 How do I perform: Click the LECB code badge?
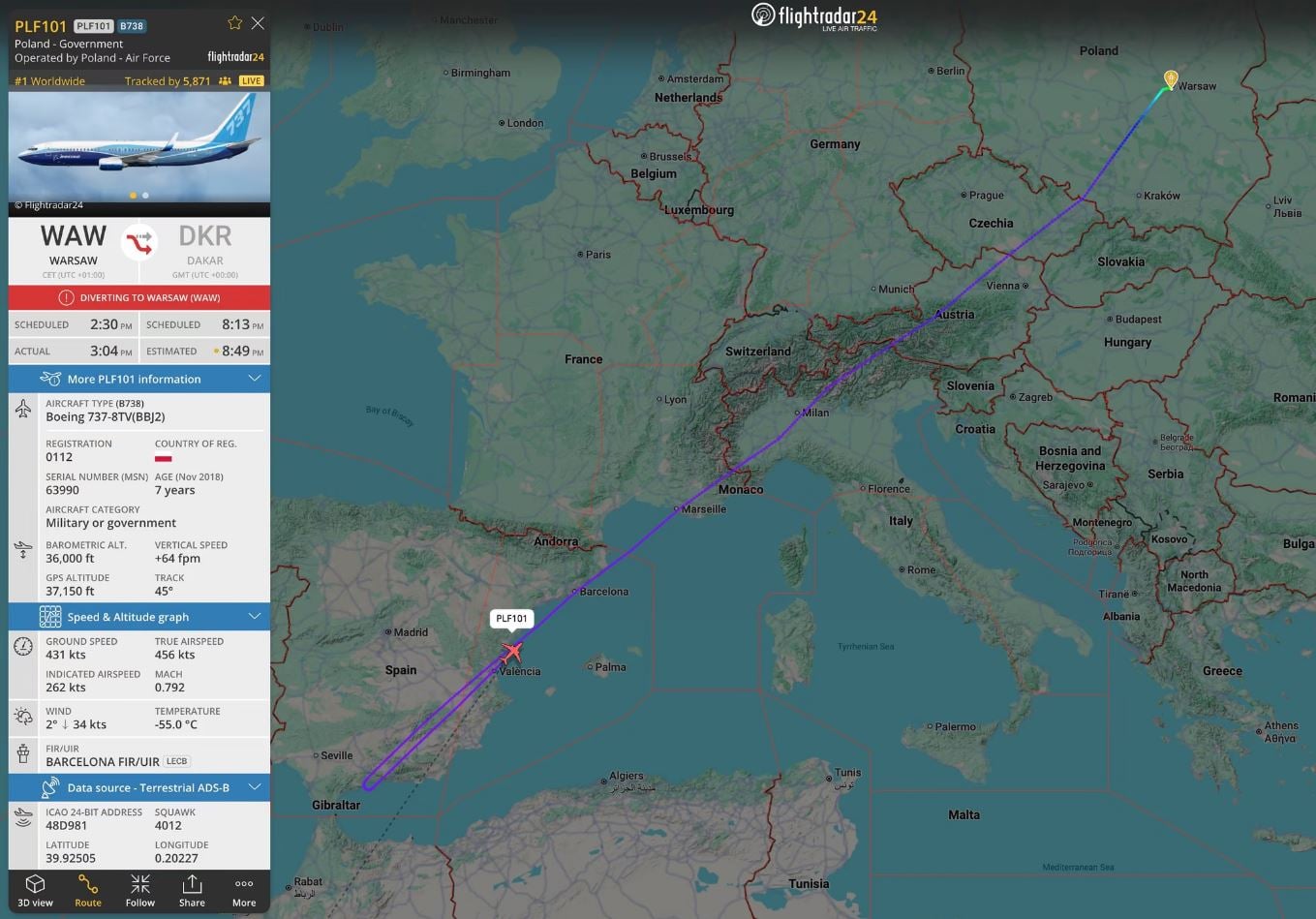(176, 761)
